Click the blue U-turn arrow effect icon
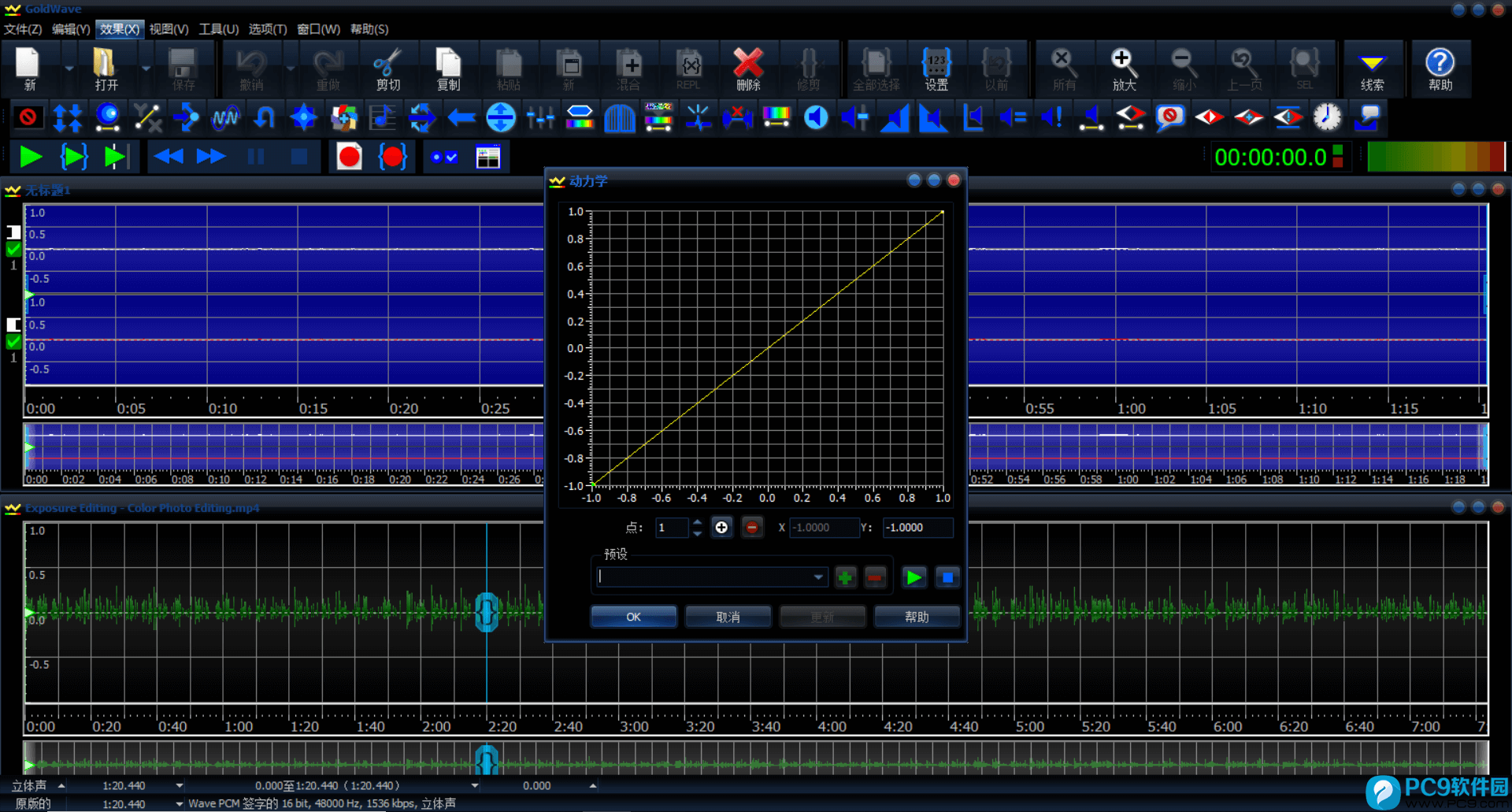This screenshot has height=812, width=1512. click(x=265, y=118)
